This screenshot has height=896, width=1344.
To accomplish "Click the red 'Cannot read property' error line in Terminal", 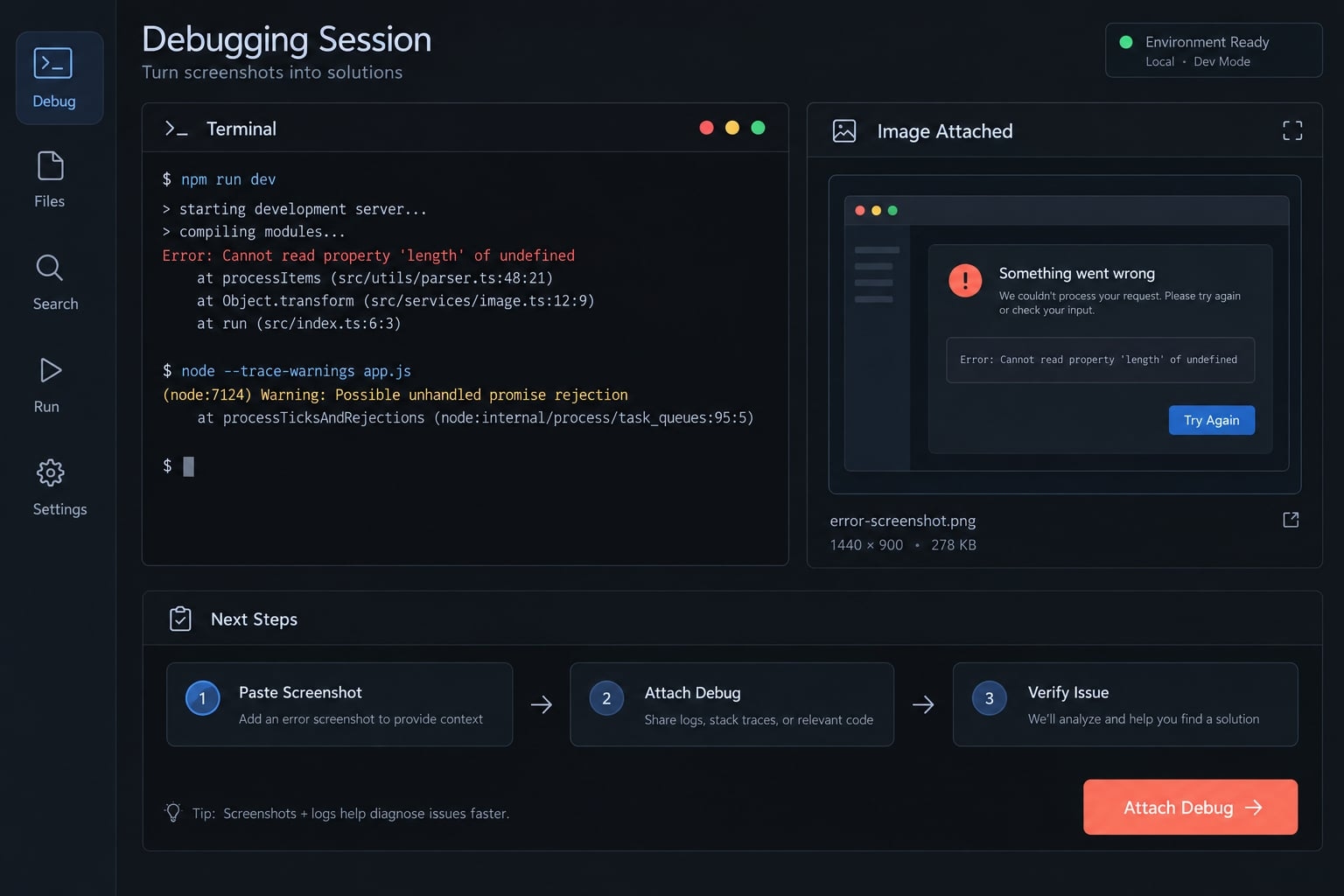I will pyautogui.click(x=368, y=255).
